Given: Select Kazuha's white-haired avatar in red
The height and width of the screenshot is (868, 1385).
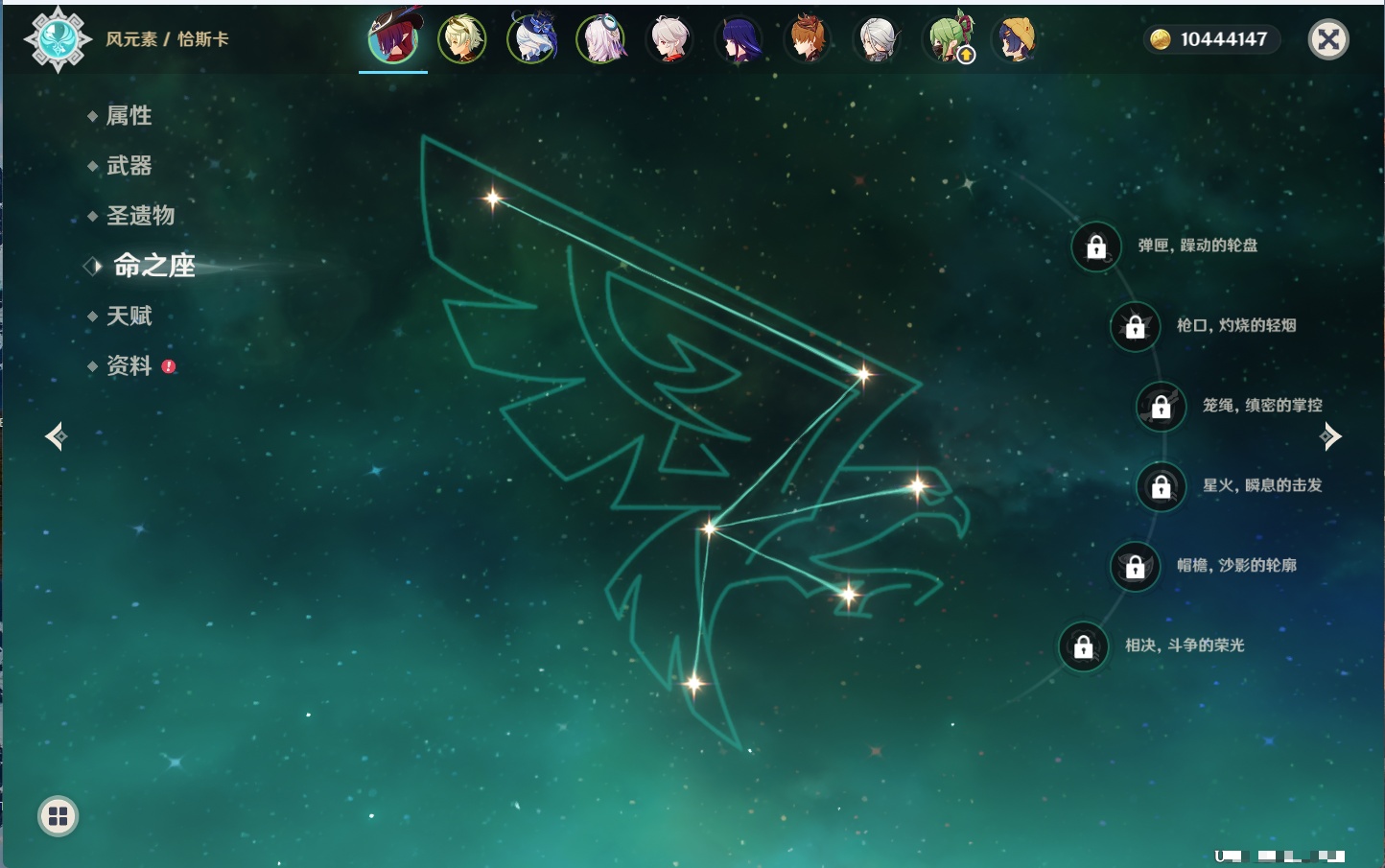Looking at the screenshot, I should coord(669,39).
